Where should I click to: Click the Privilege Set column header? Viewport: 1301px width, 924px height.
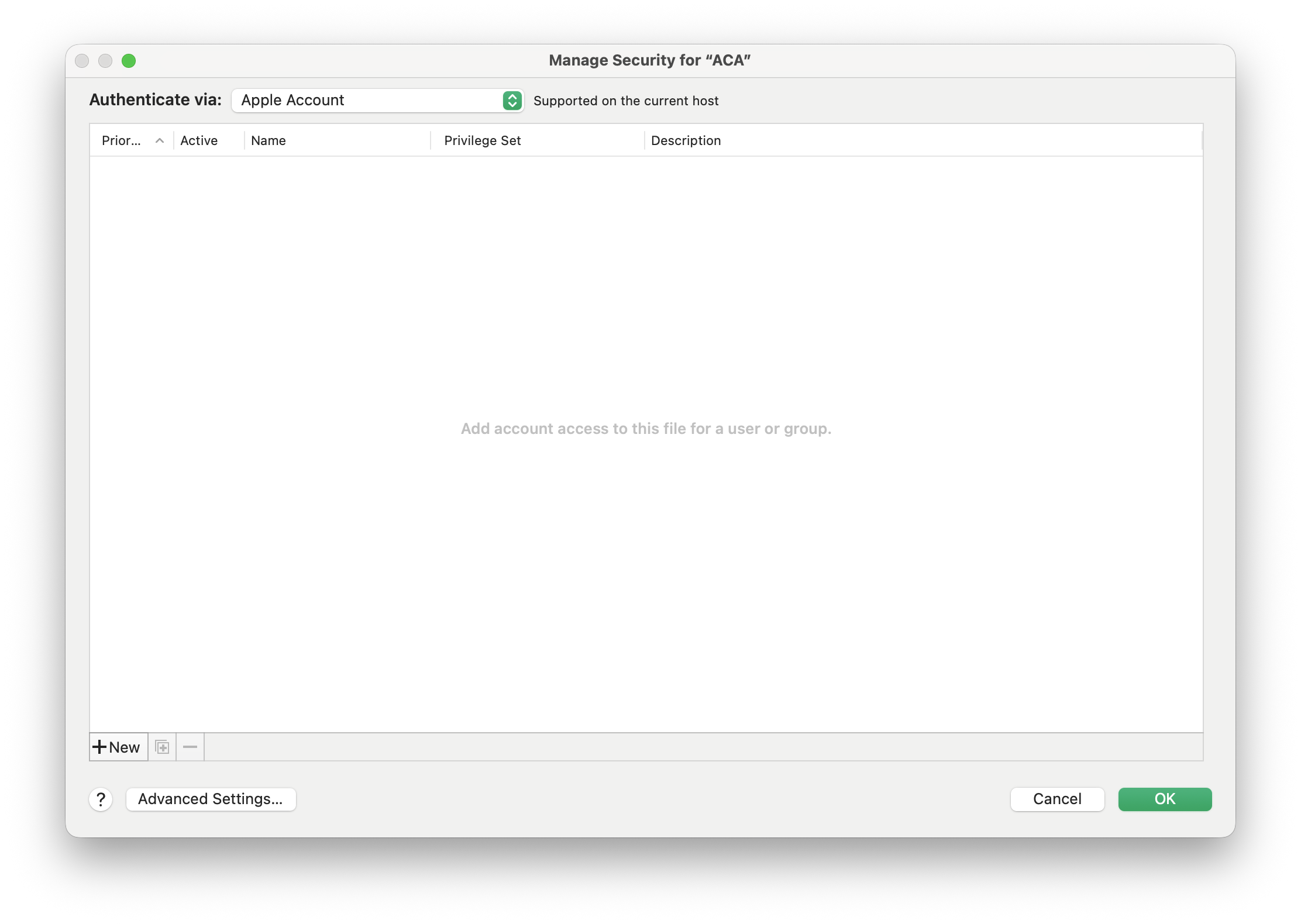482,140
